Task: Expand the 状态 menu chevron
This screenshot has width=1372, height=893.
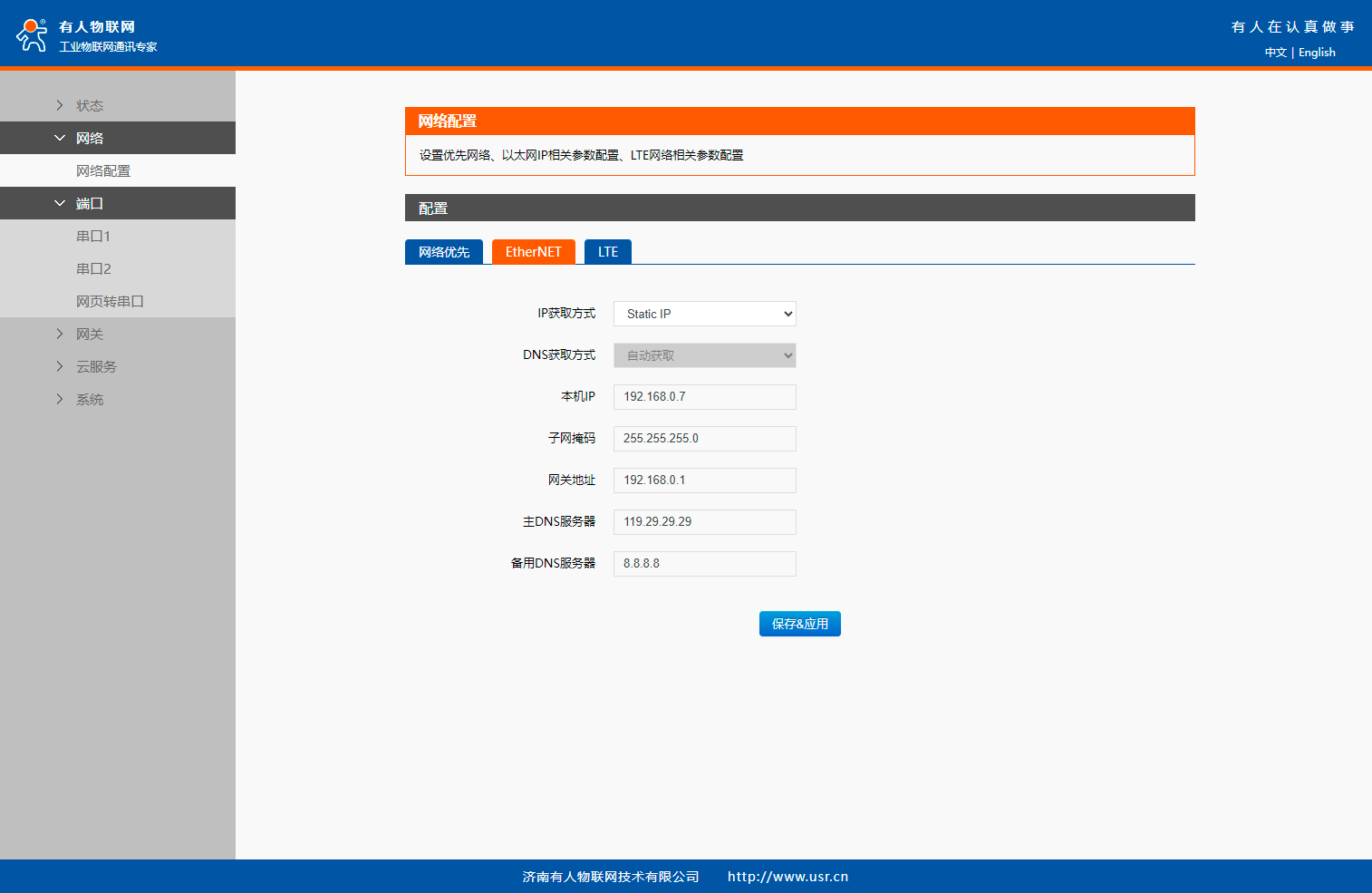Action: 60,105
